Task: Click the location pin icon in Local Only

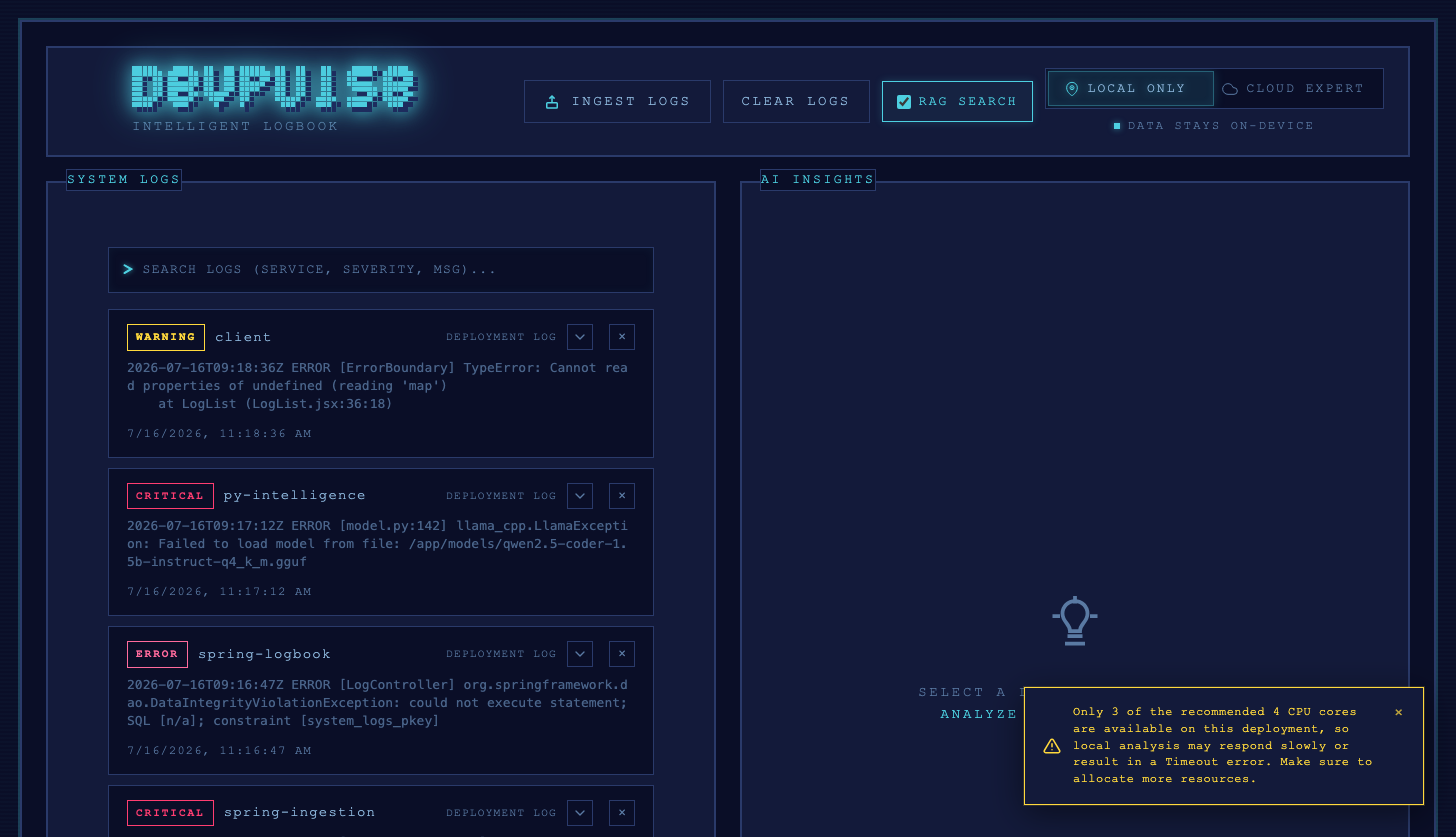Action: point(1072,88)
